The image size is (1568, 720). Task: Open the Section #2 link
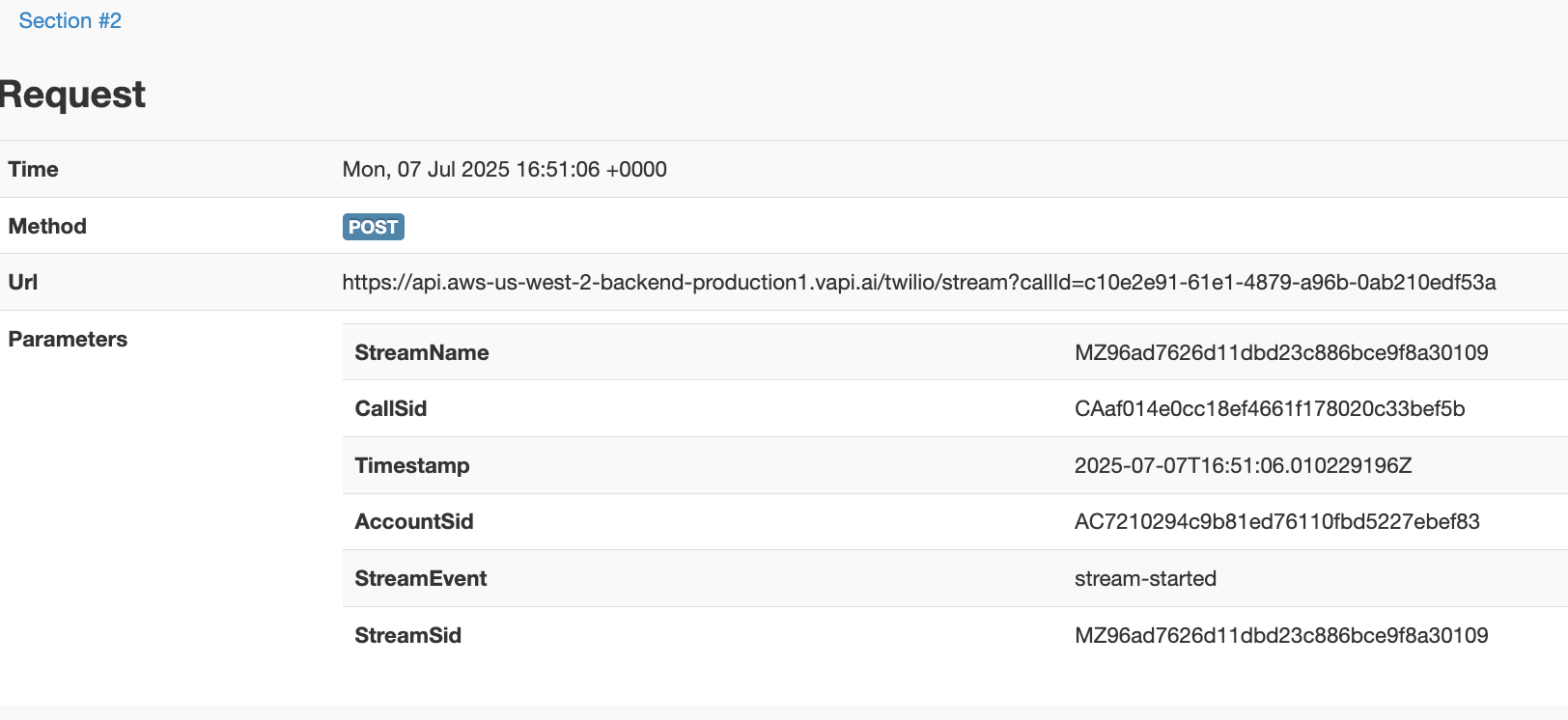[x=70, y=21]
